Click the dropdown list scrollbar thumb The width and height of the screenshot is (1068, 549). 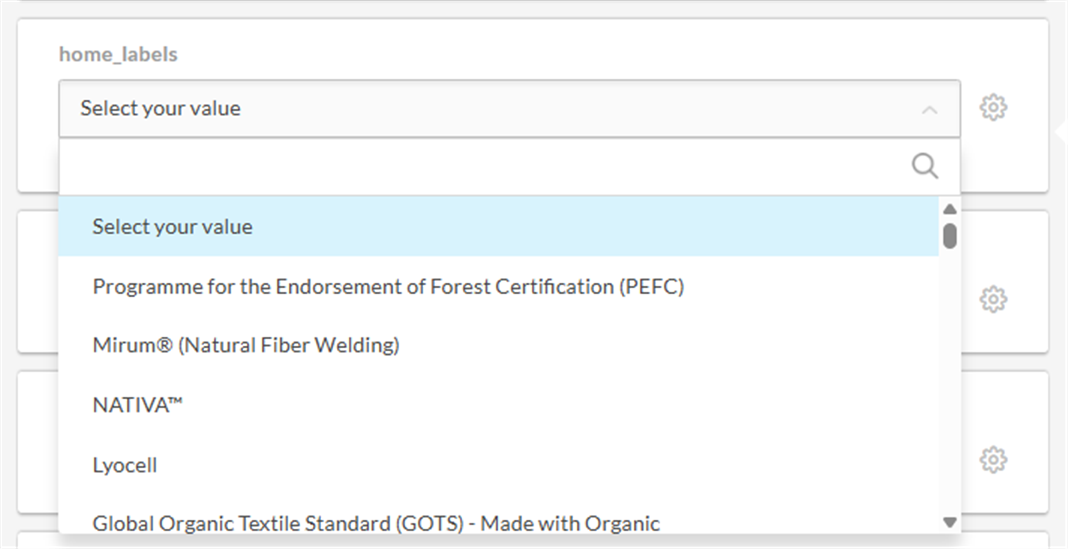click(x=950, y=236)
